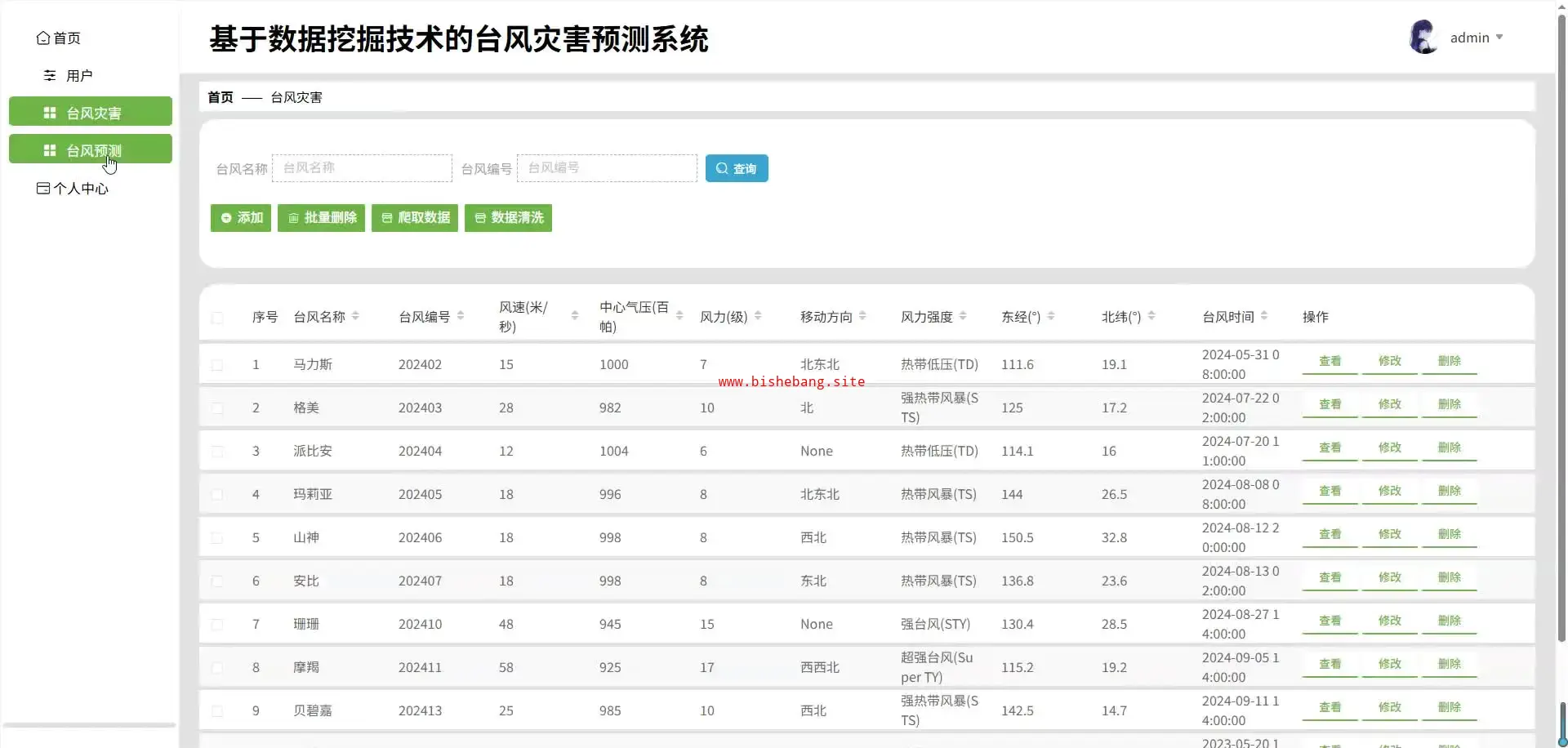Focus the 台风编号 search input

[607, 168]
